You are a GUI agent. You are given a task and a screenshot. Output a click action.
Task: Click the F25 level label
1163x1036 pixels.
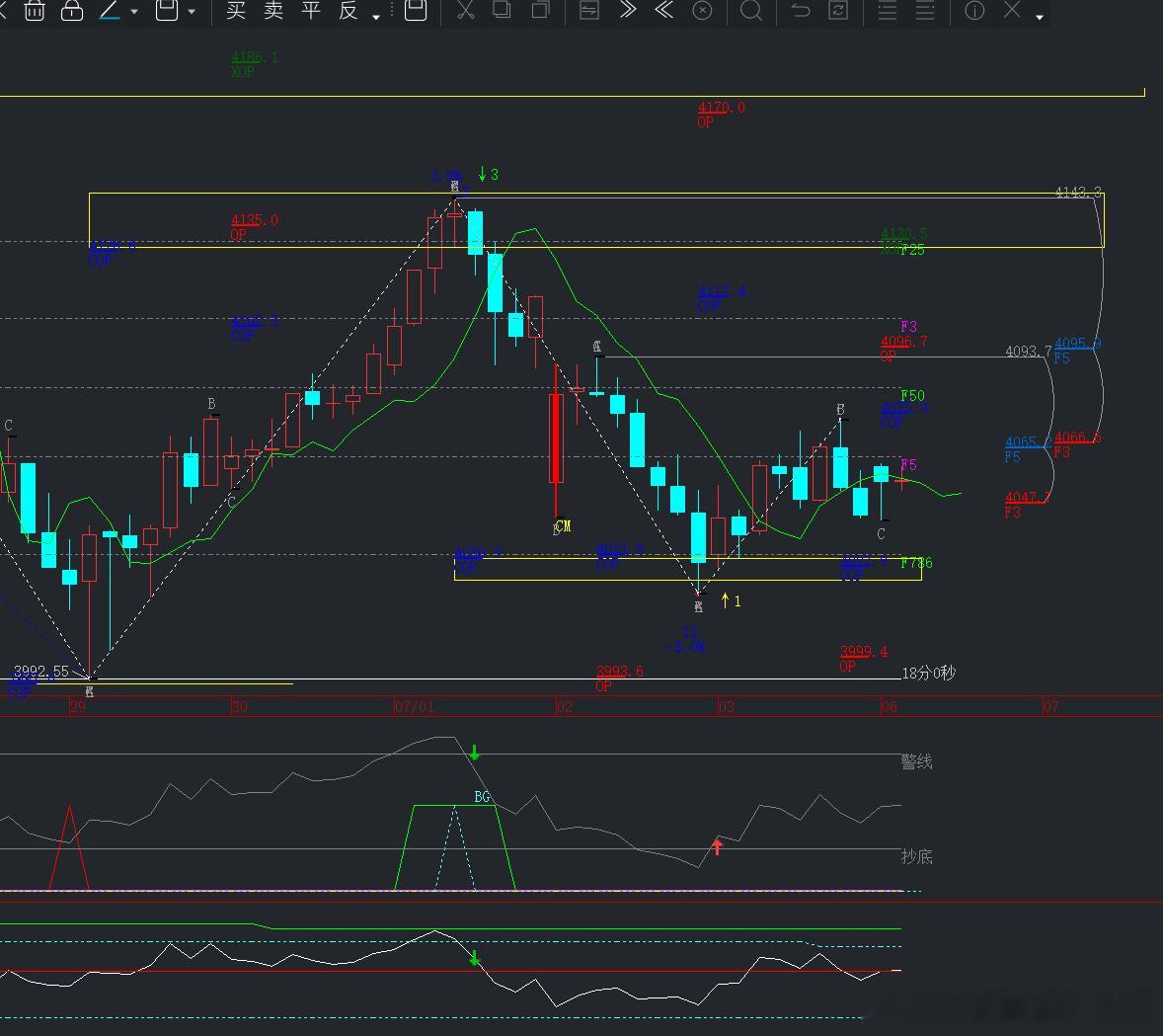pyautogui.click(x=912, y=250)
